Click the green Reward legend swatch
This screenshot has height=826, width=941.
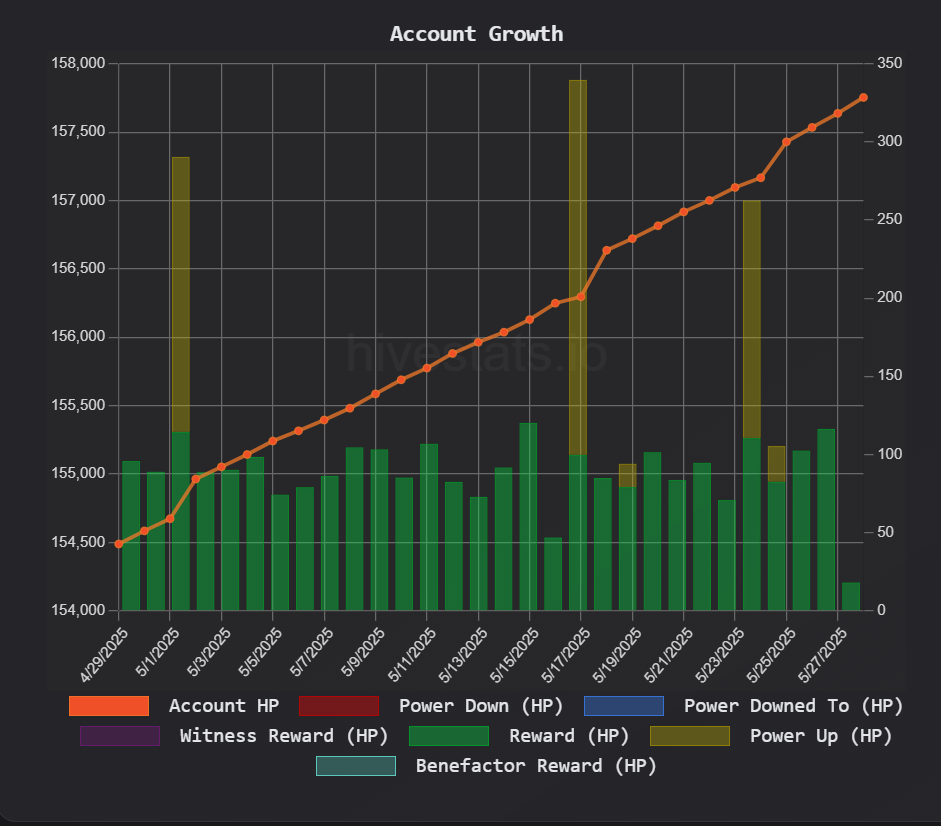tap(449, 736)
